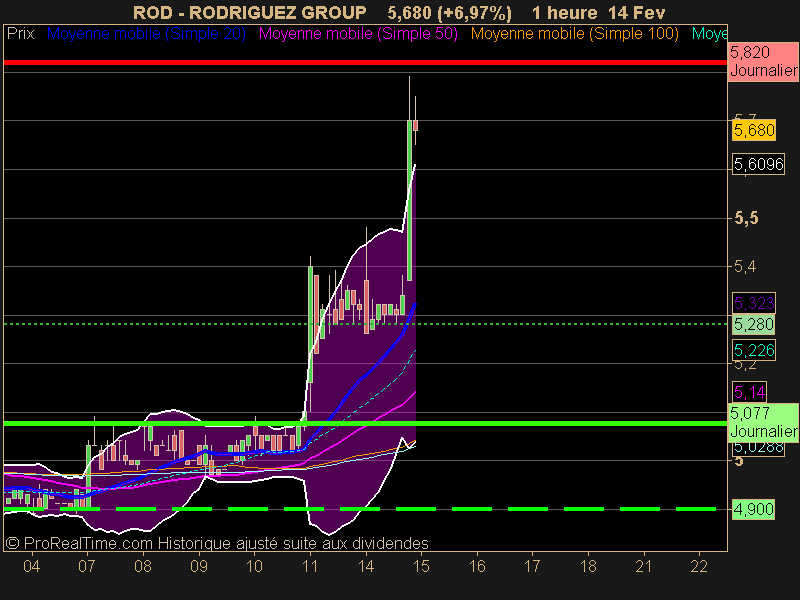This screenshot has width=800, height=600.
Task: Click the '1 heure' timeframe label
Action: tap(564, 12)
